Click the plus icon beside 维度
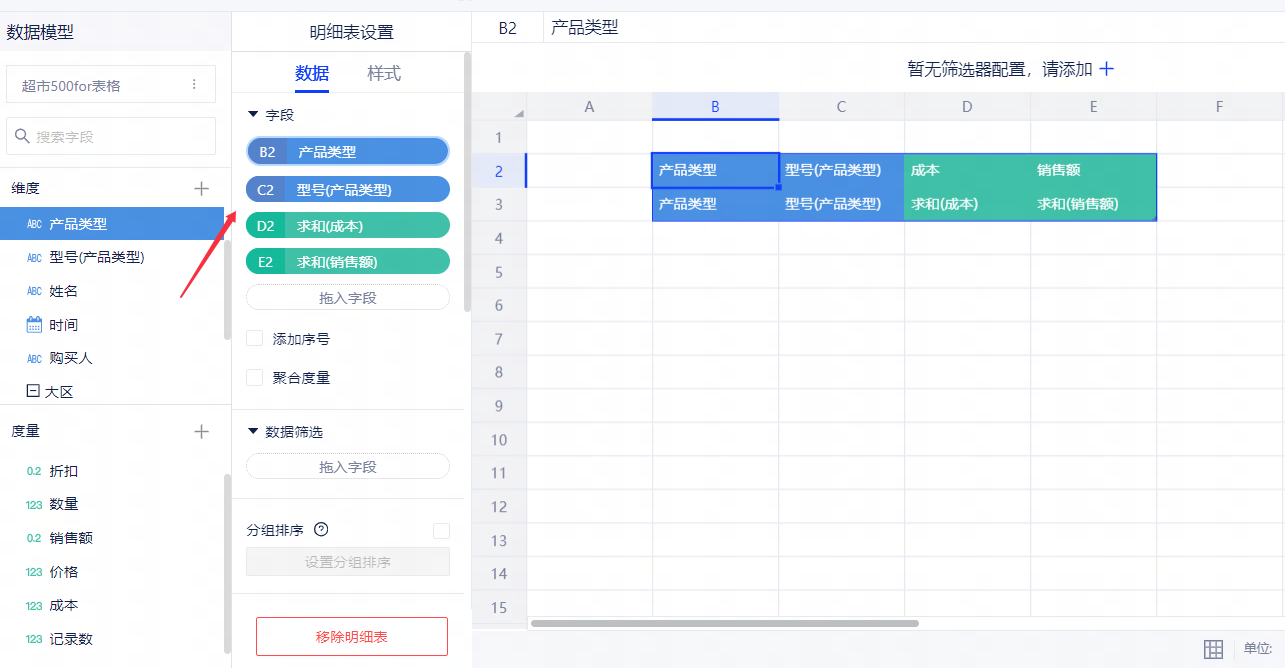1285x668 pixels. (201, 188)
